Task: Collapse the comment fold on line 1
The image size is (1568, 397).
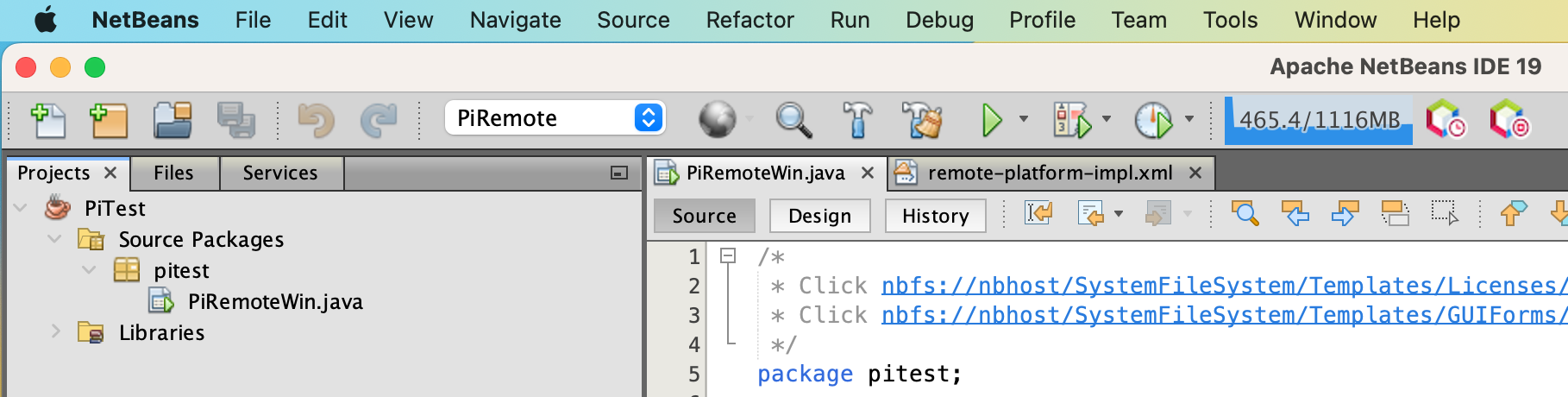Action: (x=728, y=255)
